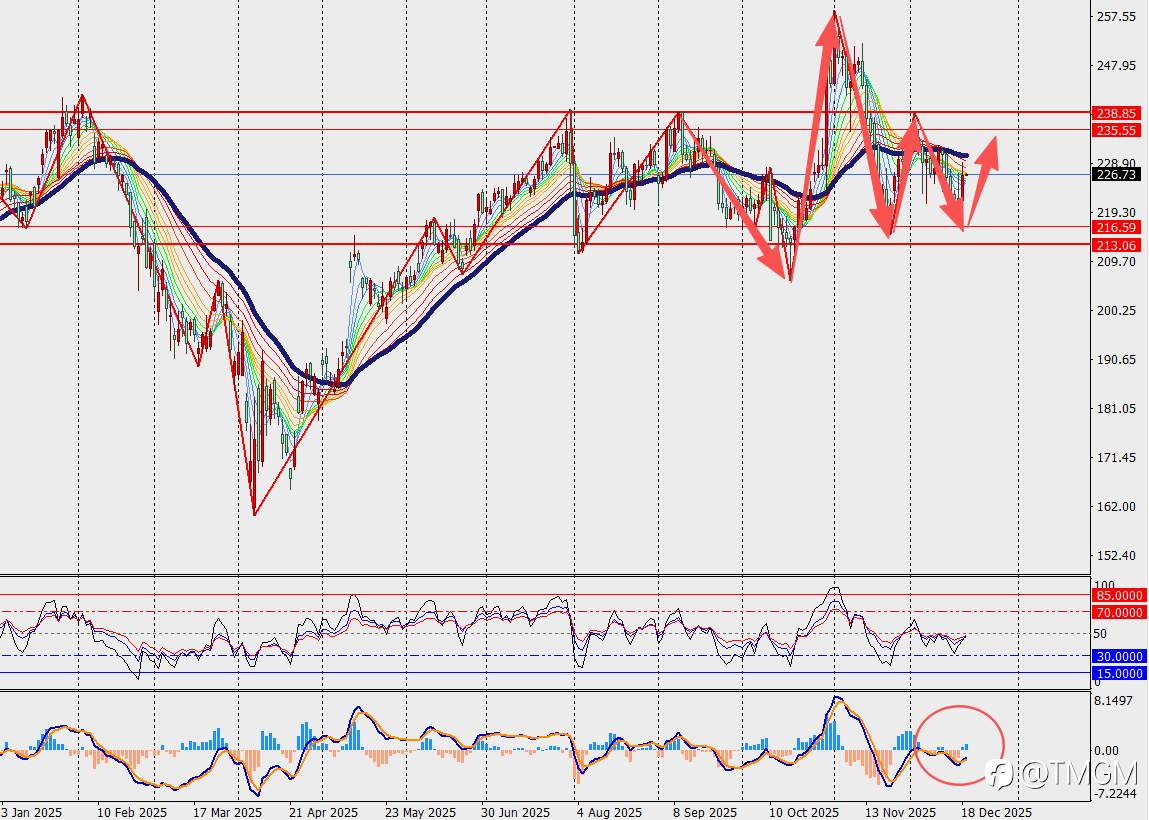Click the 23 May 2025 date label
Viewport: 1149px width, 820px height.
(420, 813)
